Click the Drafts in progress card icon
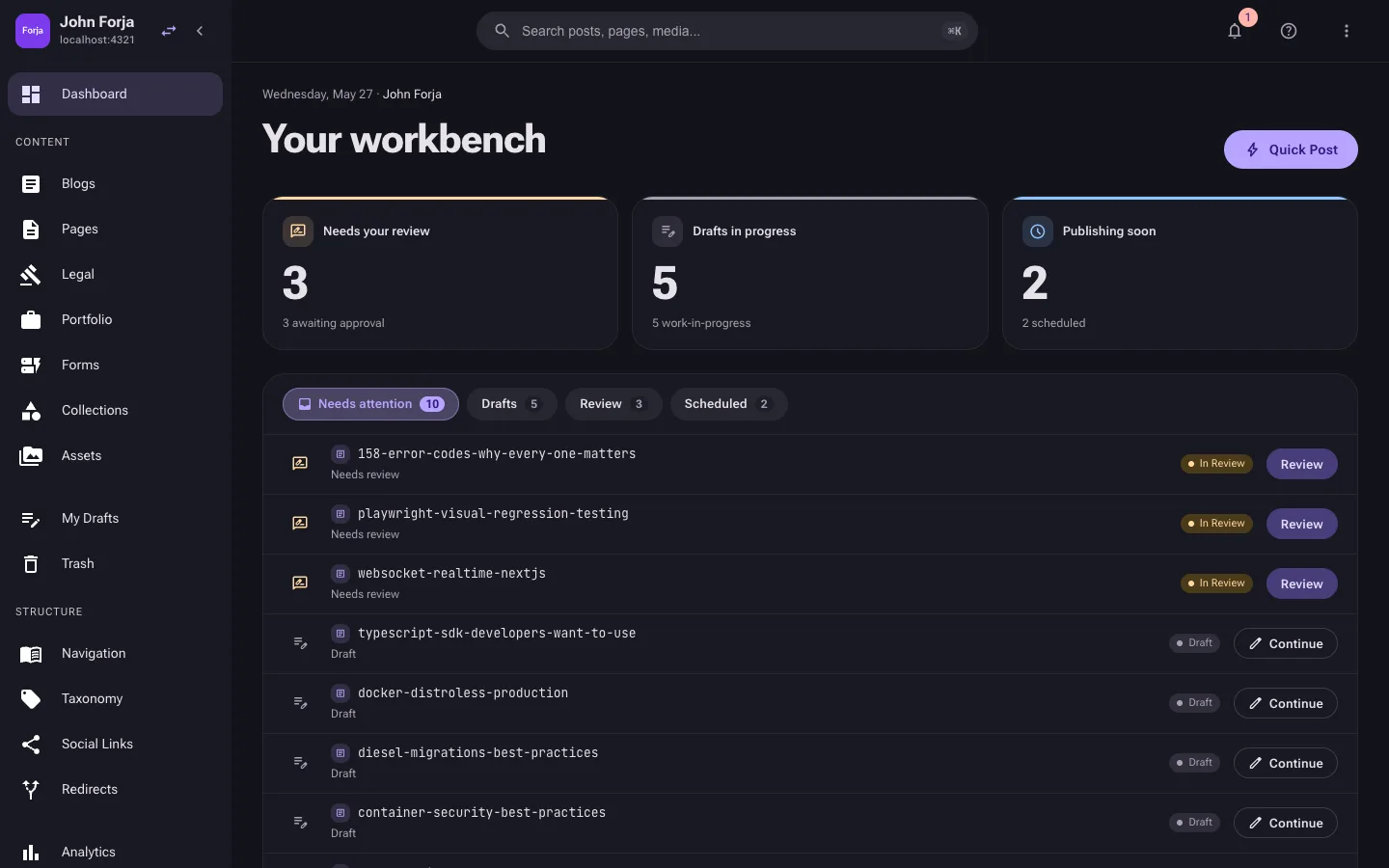 (x=667, y=231)
